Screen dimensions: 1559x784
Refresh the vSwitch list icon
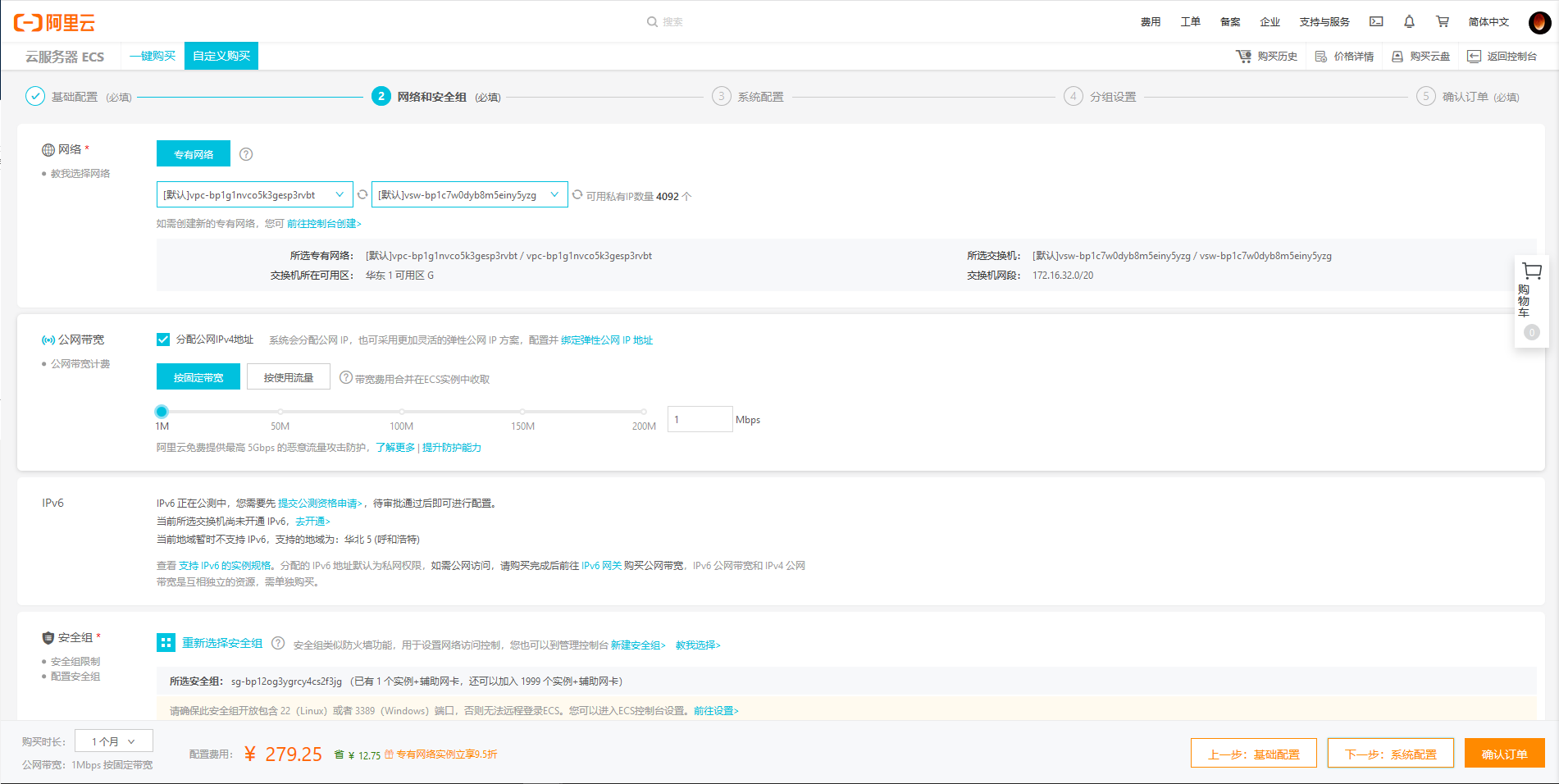[x=577, y=194]
